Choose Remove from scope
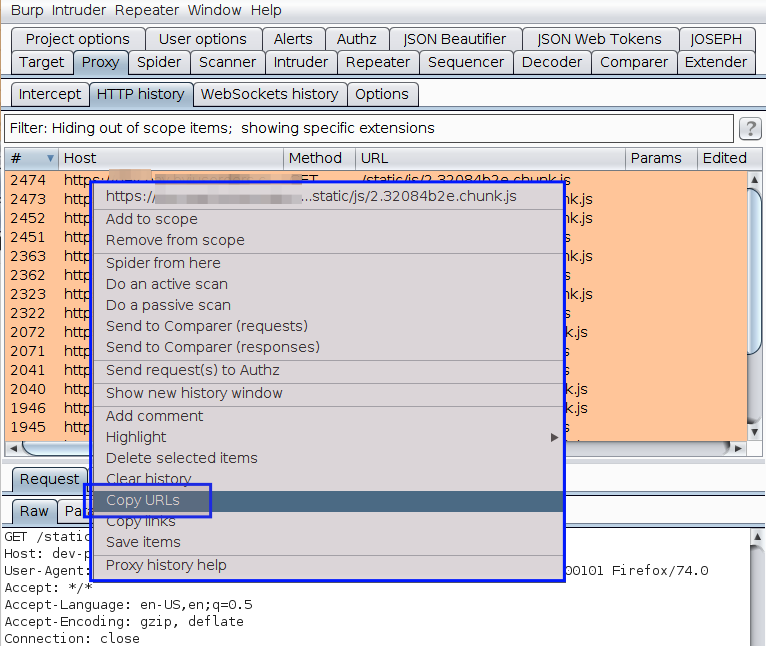The width and height of the screenshot is (766, 646). click(328, 240)
